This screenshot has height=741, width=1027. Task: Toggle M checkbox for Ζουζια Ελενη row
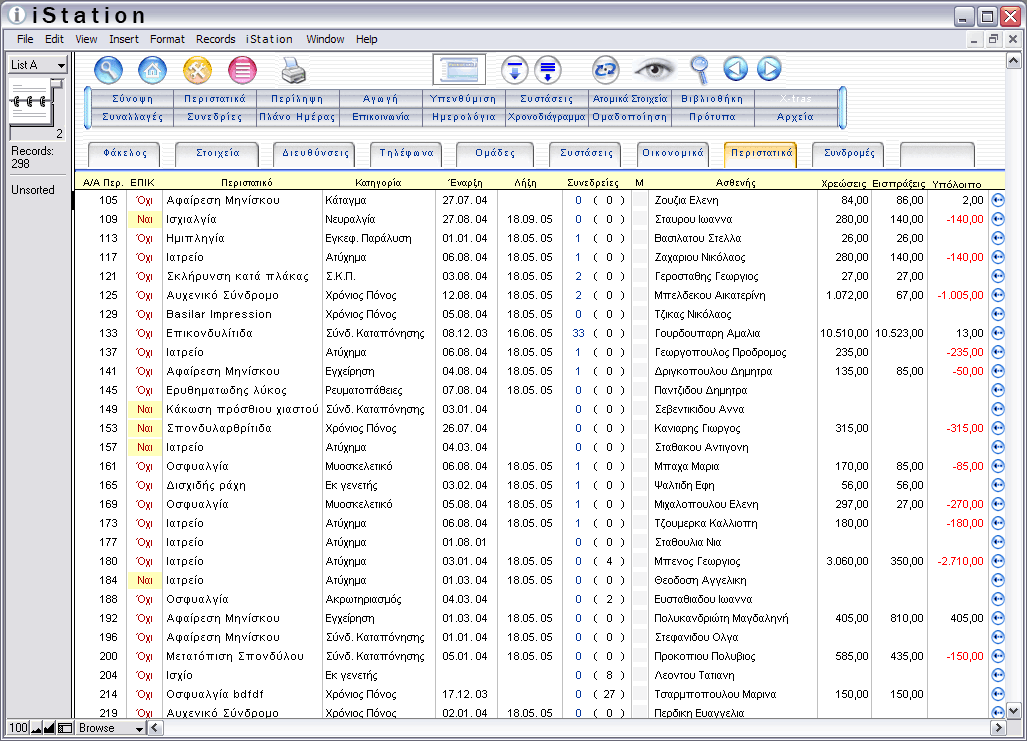click(640, 200)
